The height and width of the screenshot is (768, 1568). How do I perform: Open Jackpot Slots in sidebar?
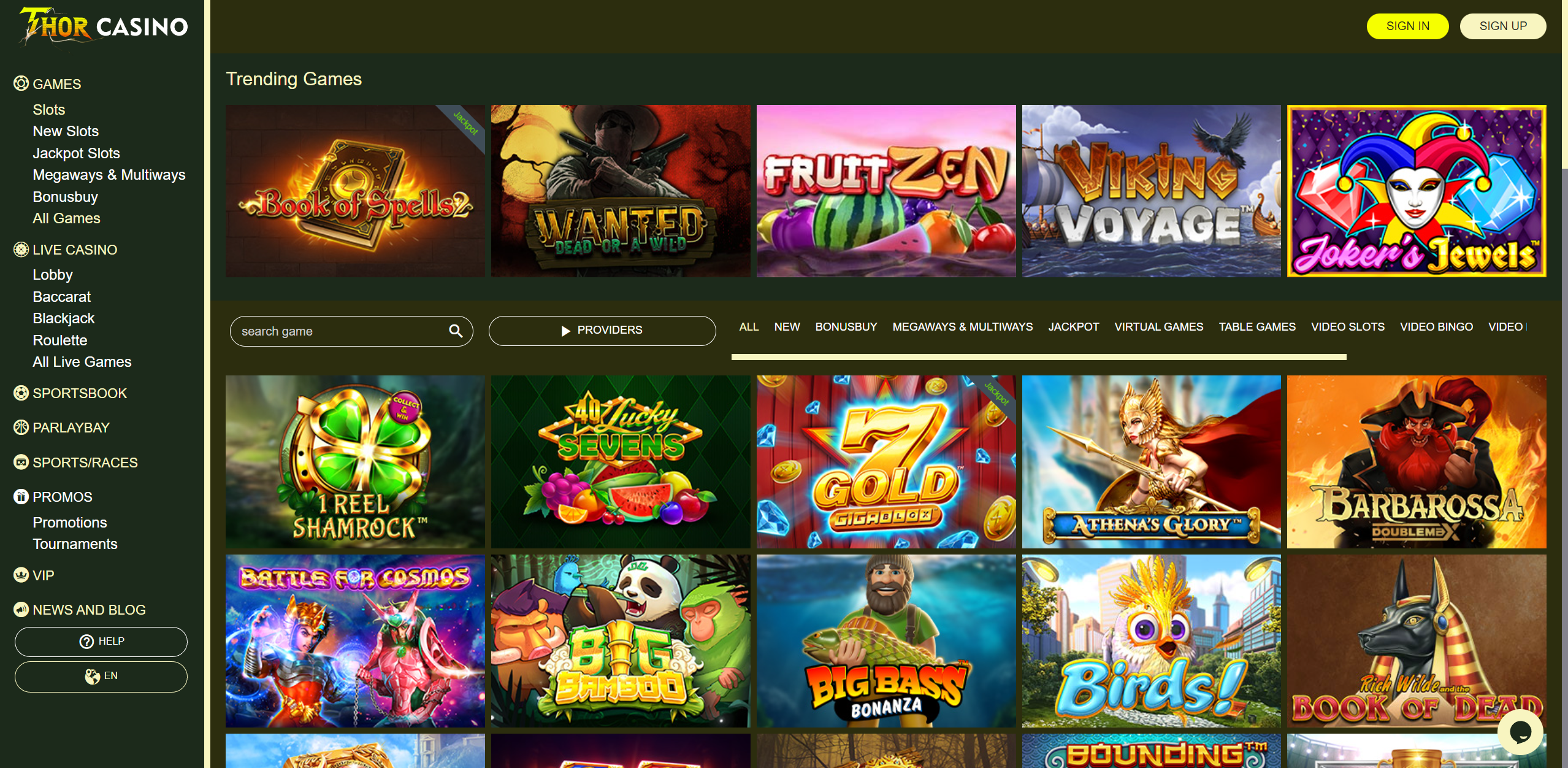(x=76, y=153)
